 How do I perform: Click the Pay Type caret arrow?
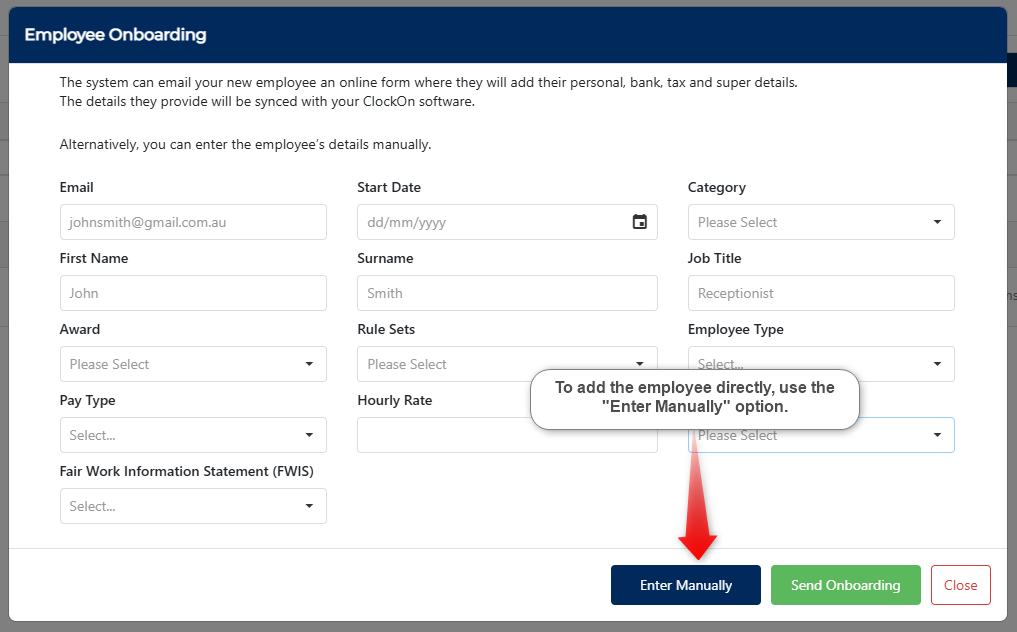309,435
